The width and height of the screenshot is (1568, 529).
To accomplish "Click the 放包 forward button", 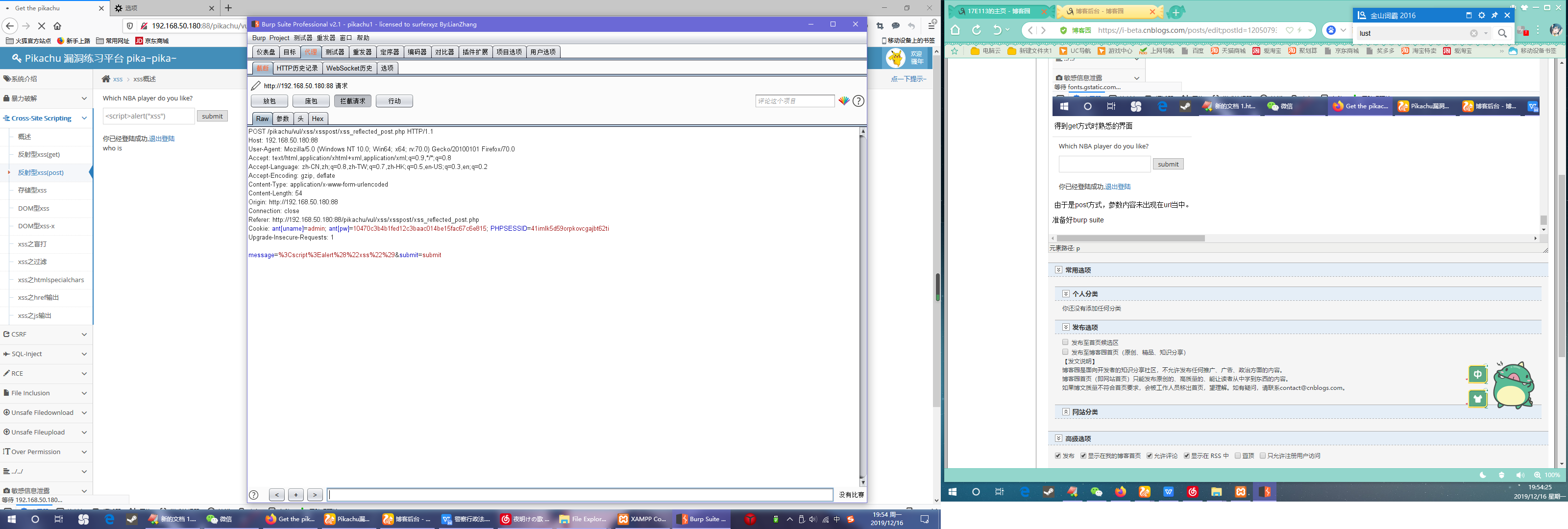I will click(269, 101).
